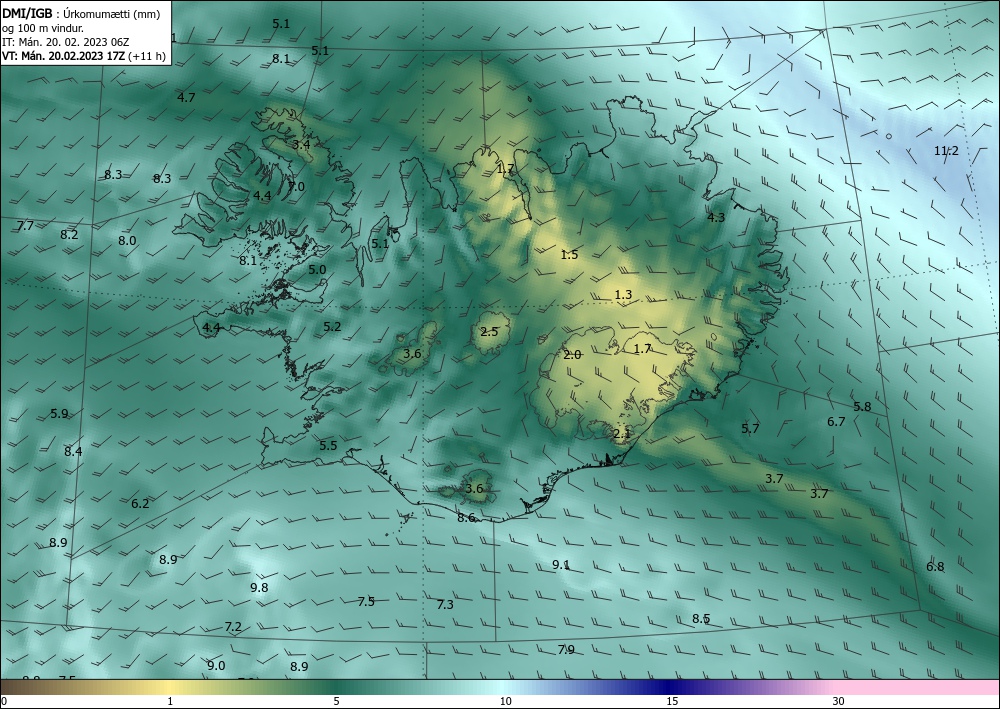Select the 1.5 value in the north
1000x709 pixels.
coord(569,254)
